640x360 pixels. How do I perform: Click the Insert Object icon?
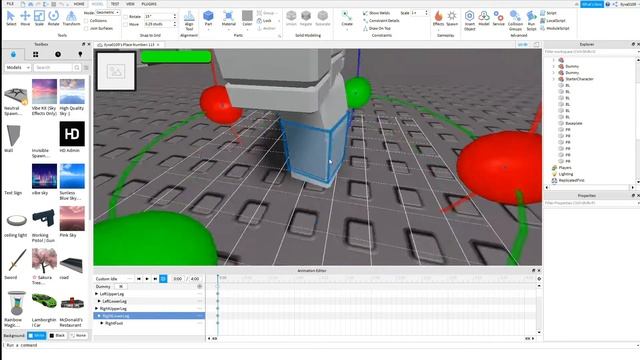[469, 20]
